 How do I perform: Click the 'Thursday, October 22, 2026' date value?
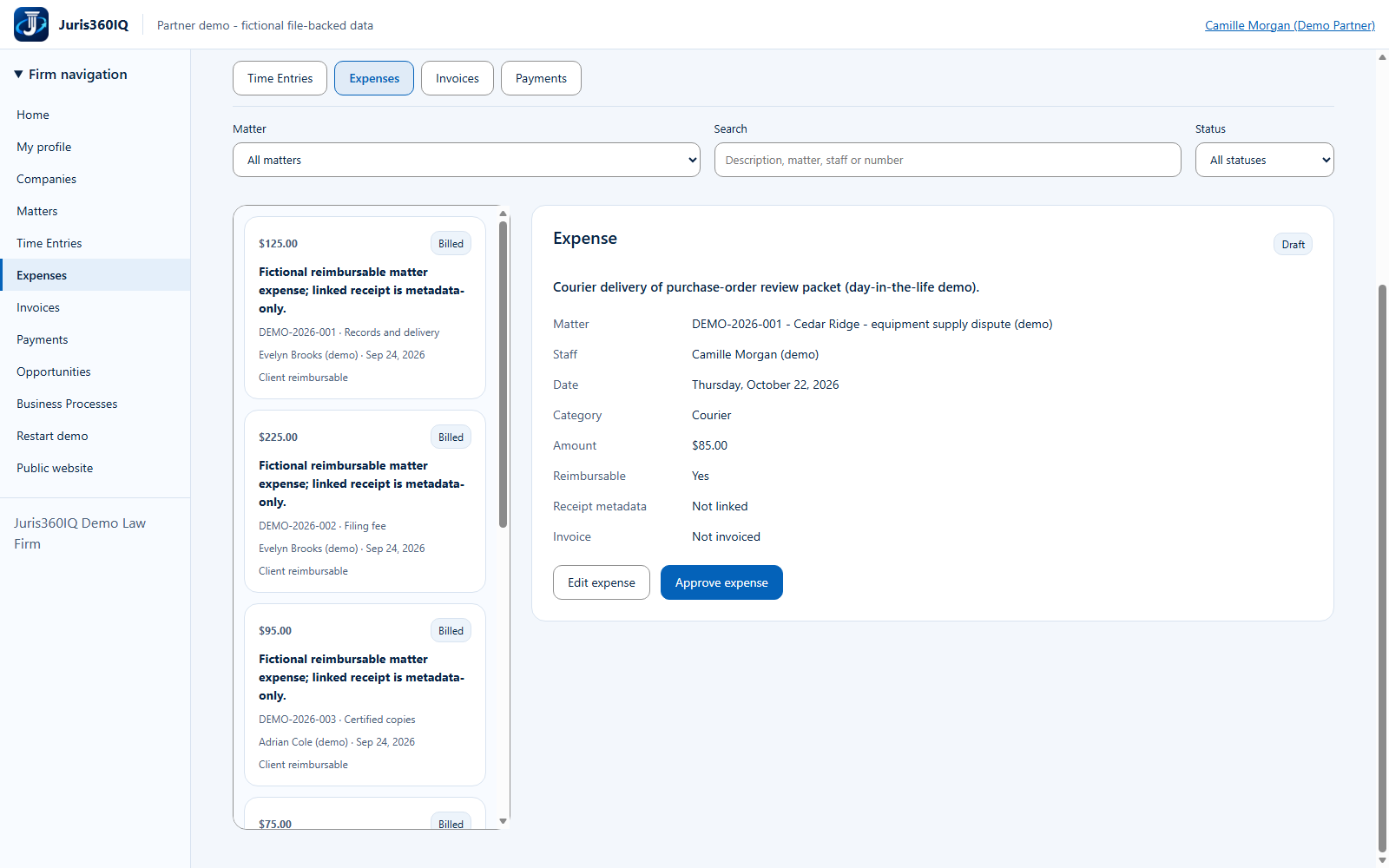coord(765,385)
